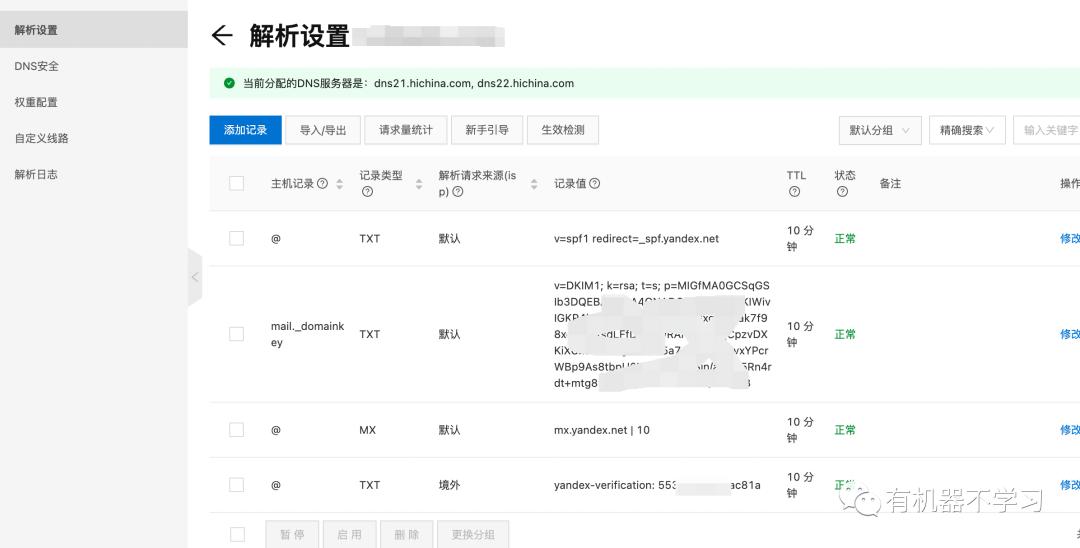Click the 导入/导出 button

pyautogui.click(x=323, y=130)
